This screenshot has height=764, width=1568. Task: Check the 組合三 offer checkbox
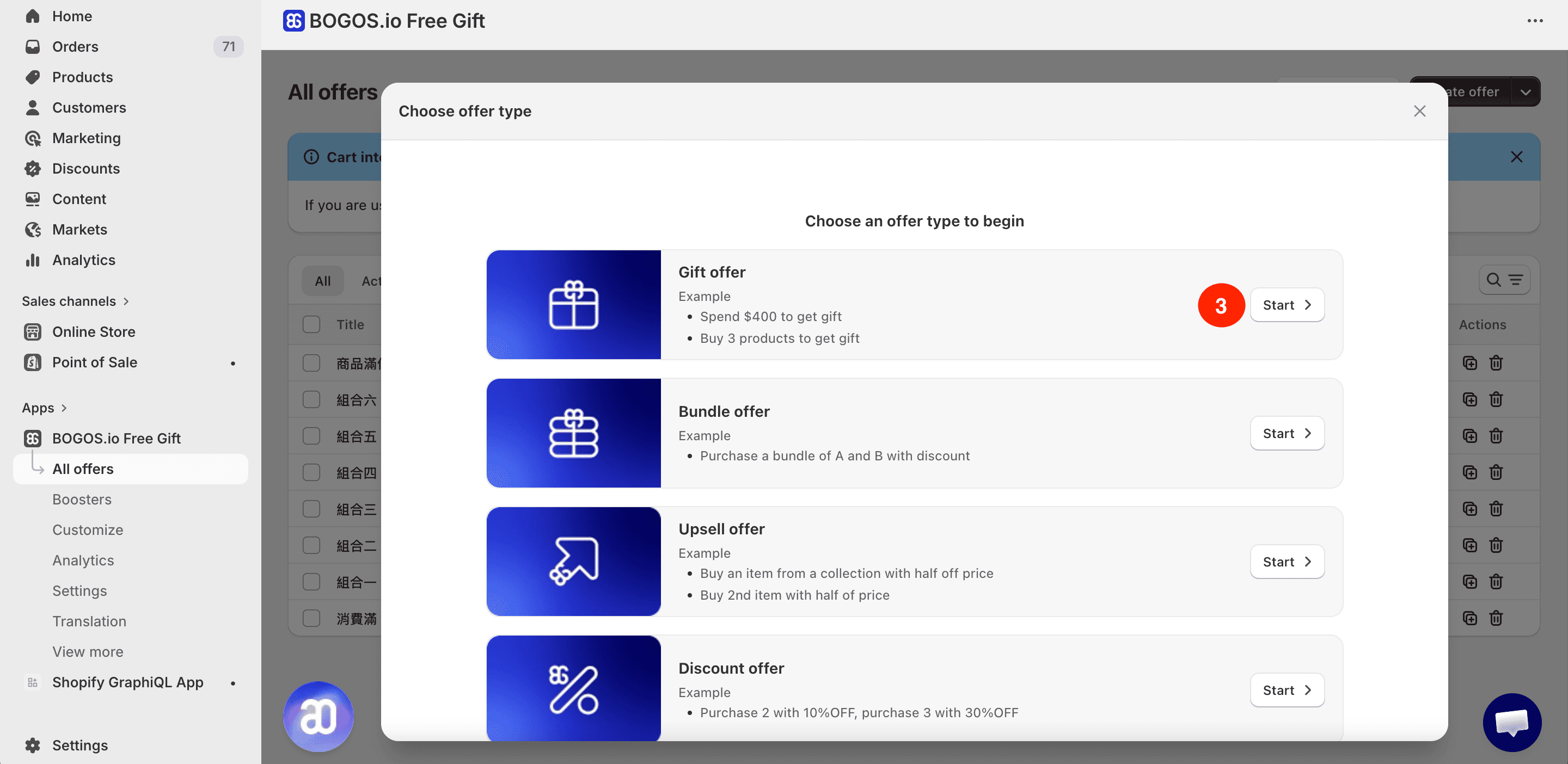311,509
